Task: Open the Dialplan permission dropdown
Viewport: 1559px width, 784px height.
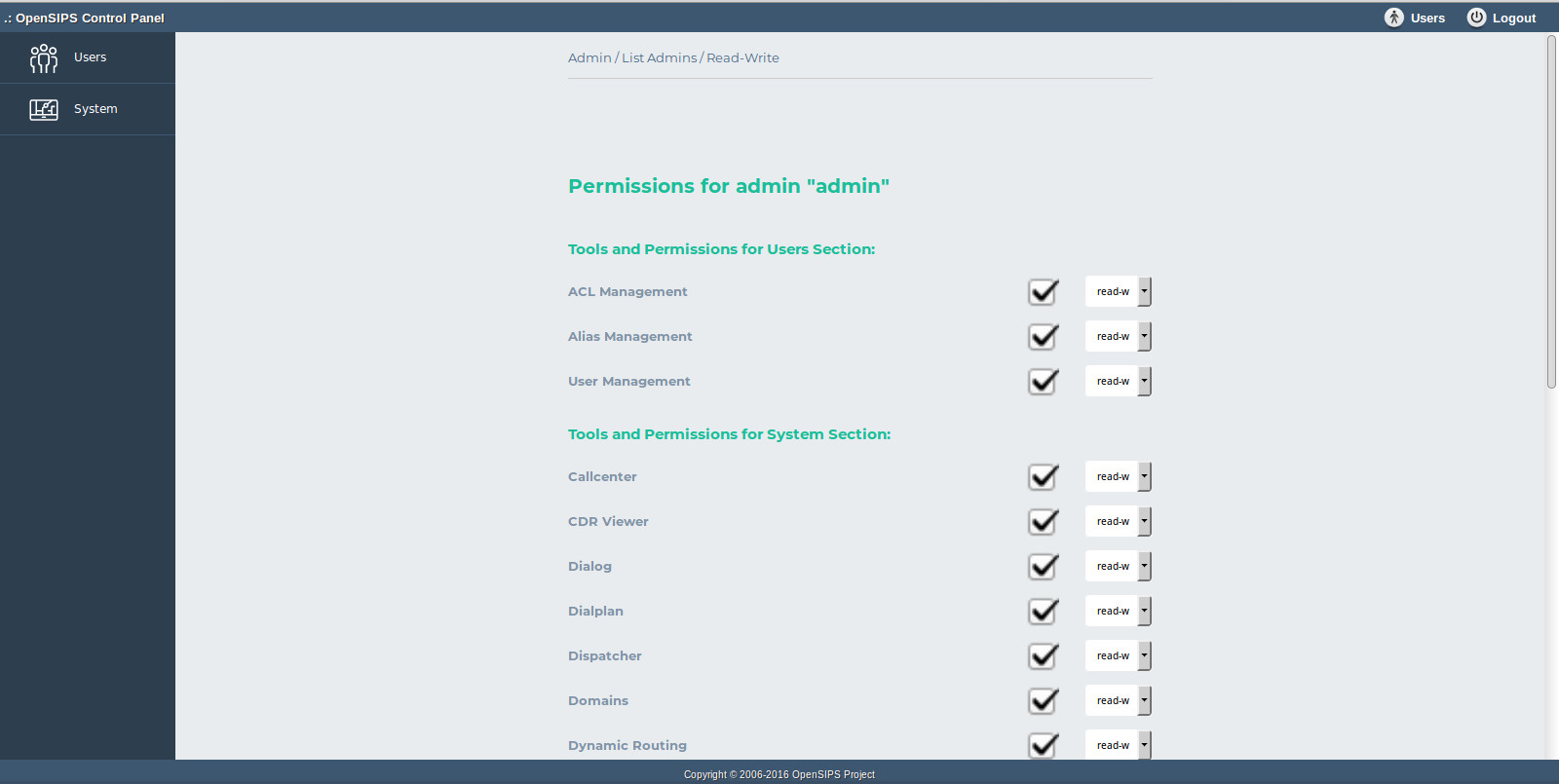Action: (x=1119, y=611)
